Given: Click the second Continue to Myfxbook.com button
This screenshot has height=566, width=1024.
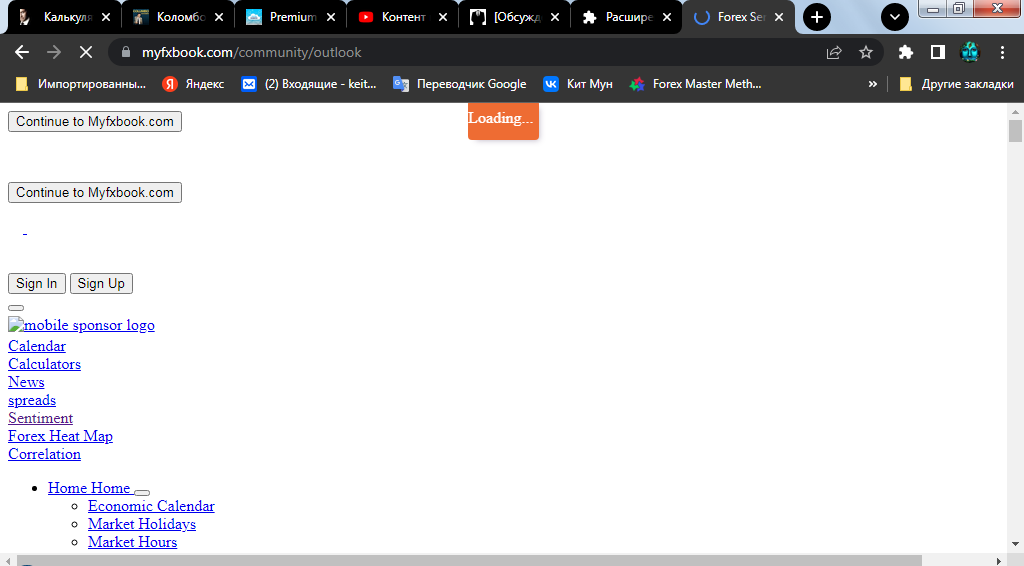Looking at the screenshot, I should 95,193.
